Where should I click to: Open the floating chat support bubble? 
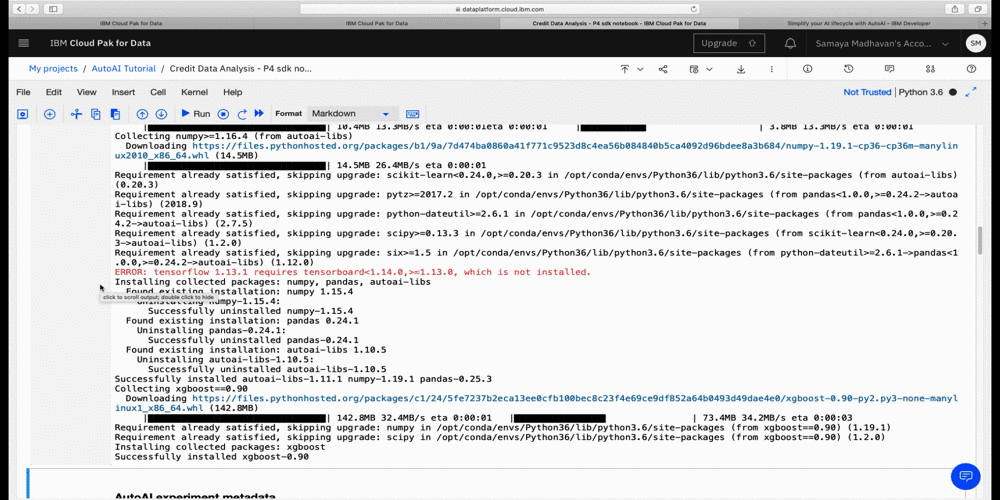point(965,476)
